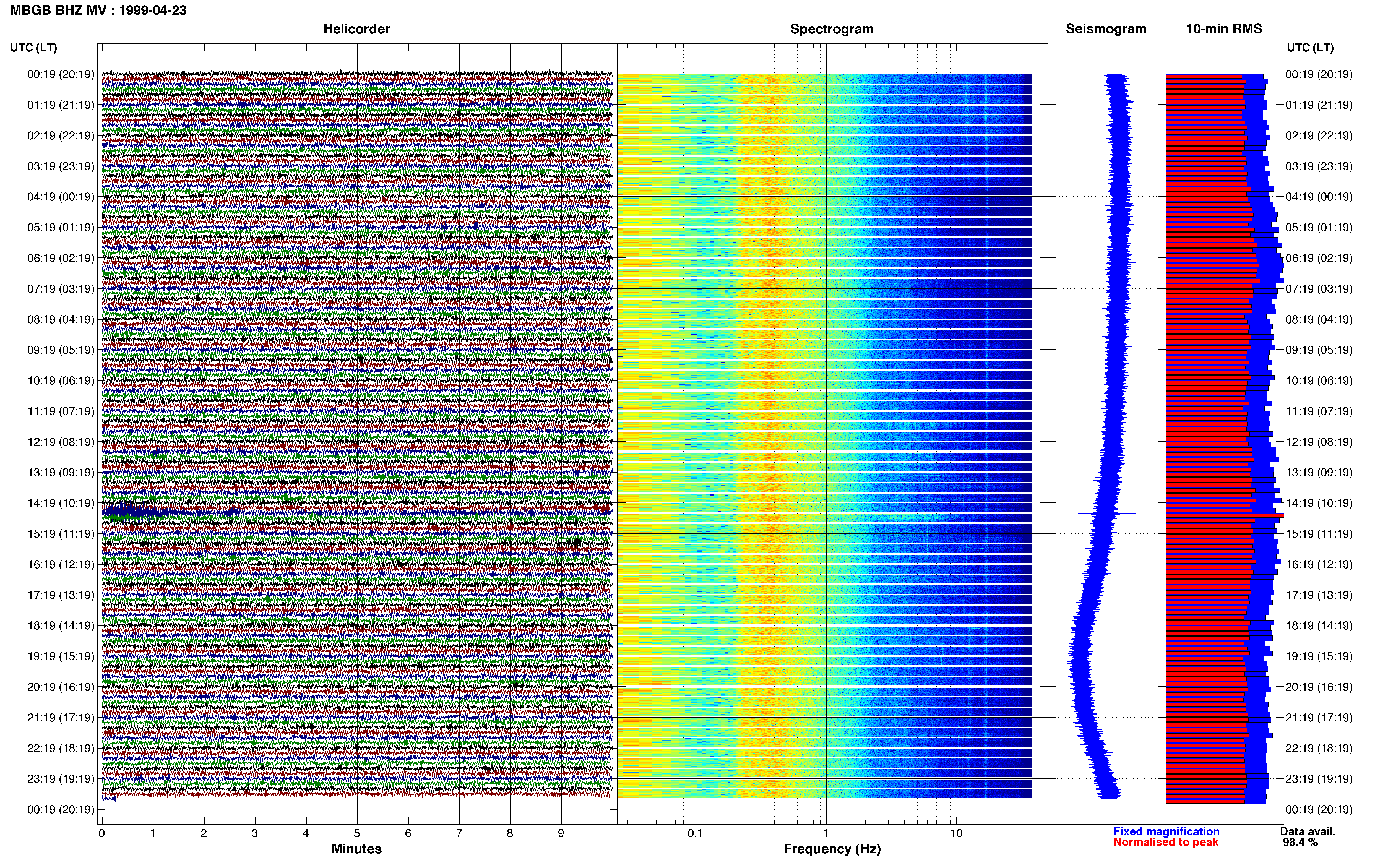Click the plot title 'MBGB BHZ MV : 1999-04-23'

point(98,10)
